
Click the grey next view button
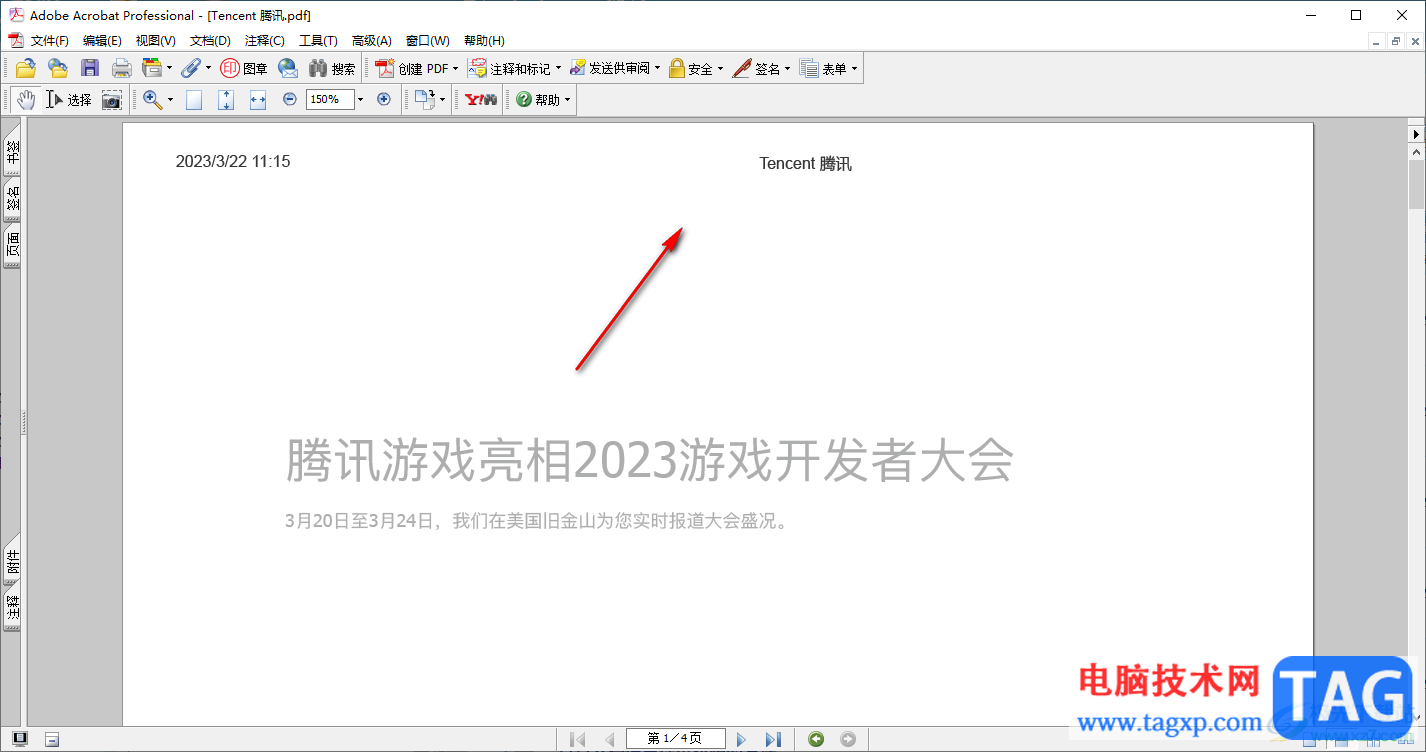point(848,739)
